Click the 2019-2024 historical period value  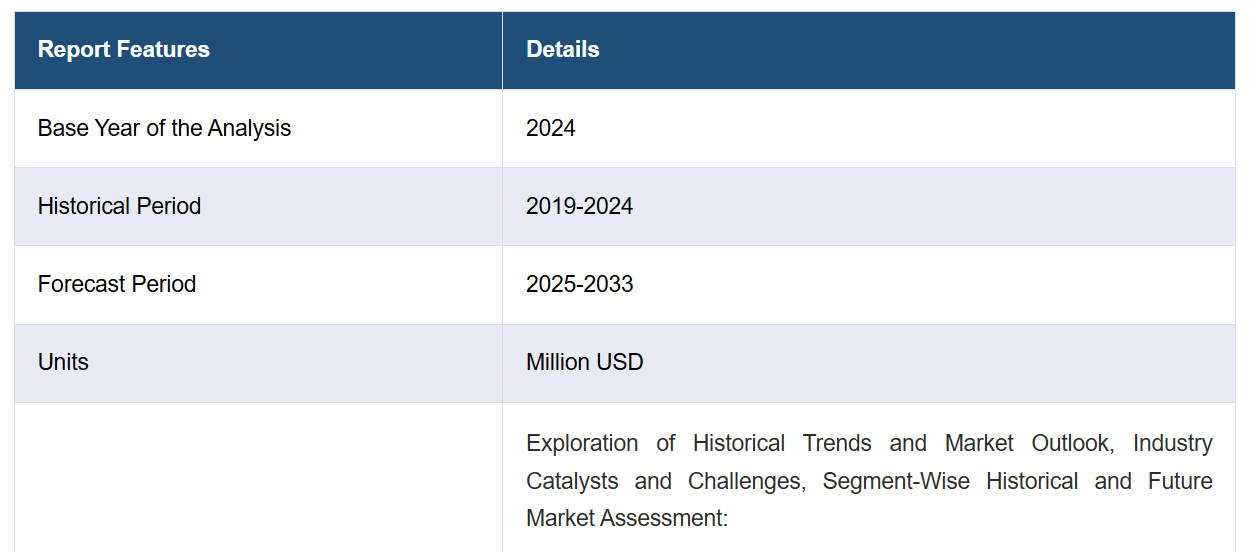point(579,206)
